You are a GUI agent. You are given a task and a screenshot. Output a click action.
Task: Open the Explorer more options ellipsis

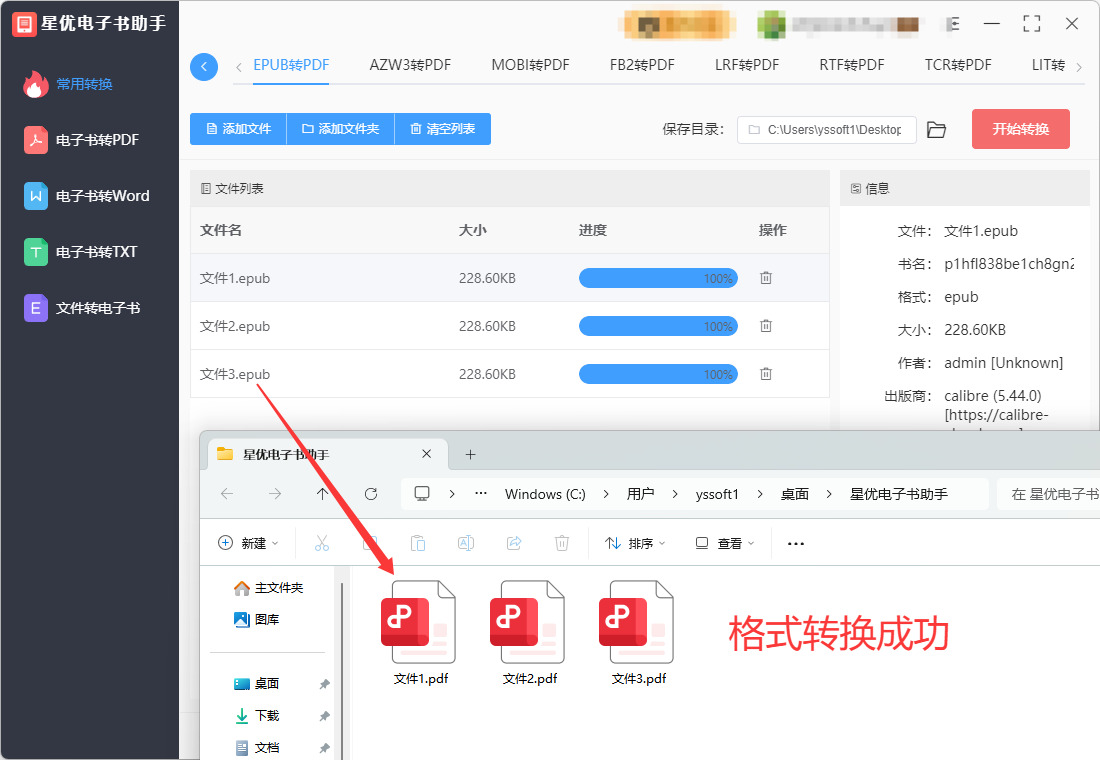796,543
